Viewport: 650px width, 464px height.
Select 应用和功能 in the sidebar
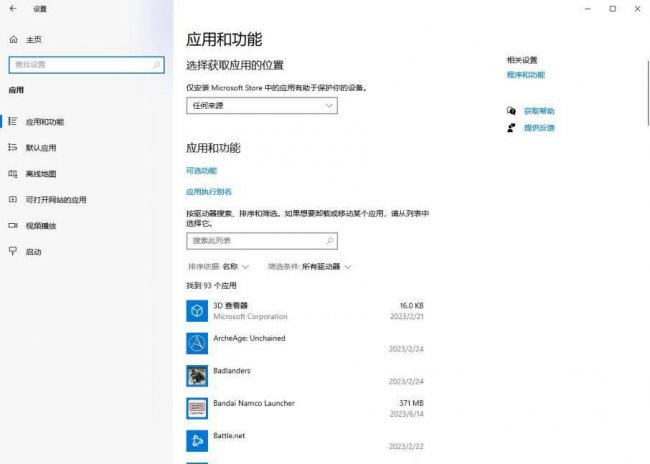tap(87, 121)
